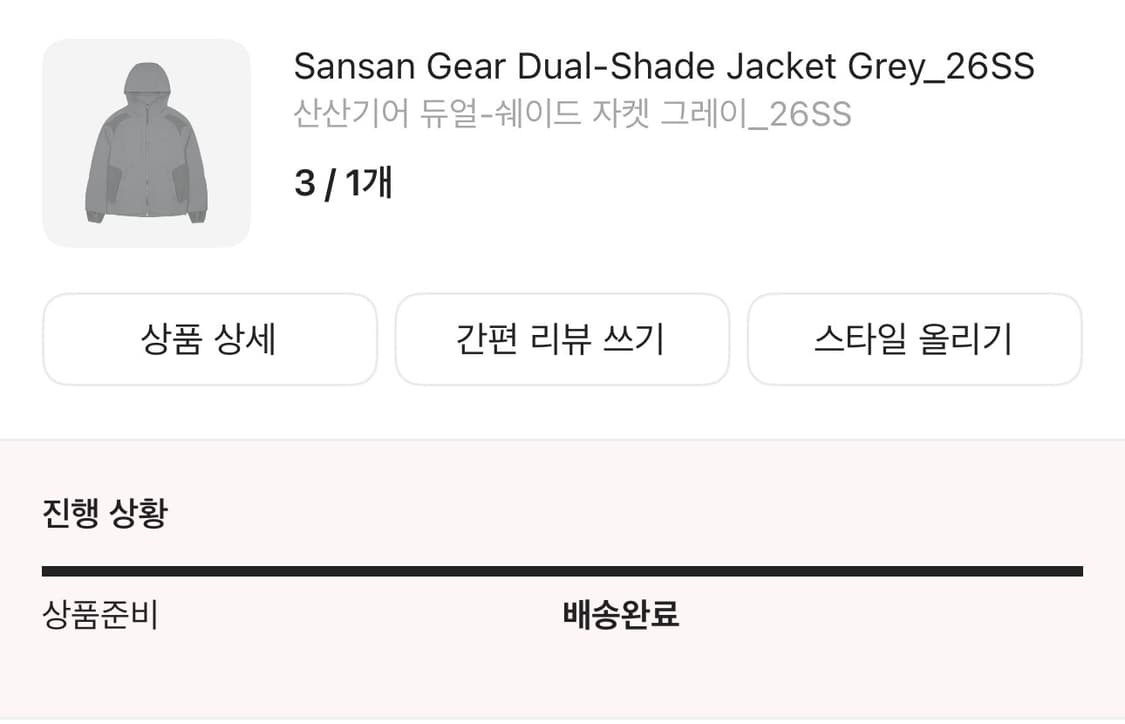The image size is (1125, 724).
Task: Click the 진행 상황 section heading
Action: click(x=105, y=514)
